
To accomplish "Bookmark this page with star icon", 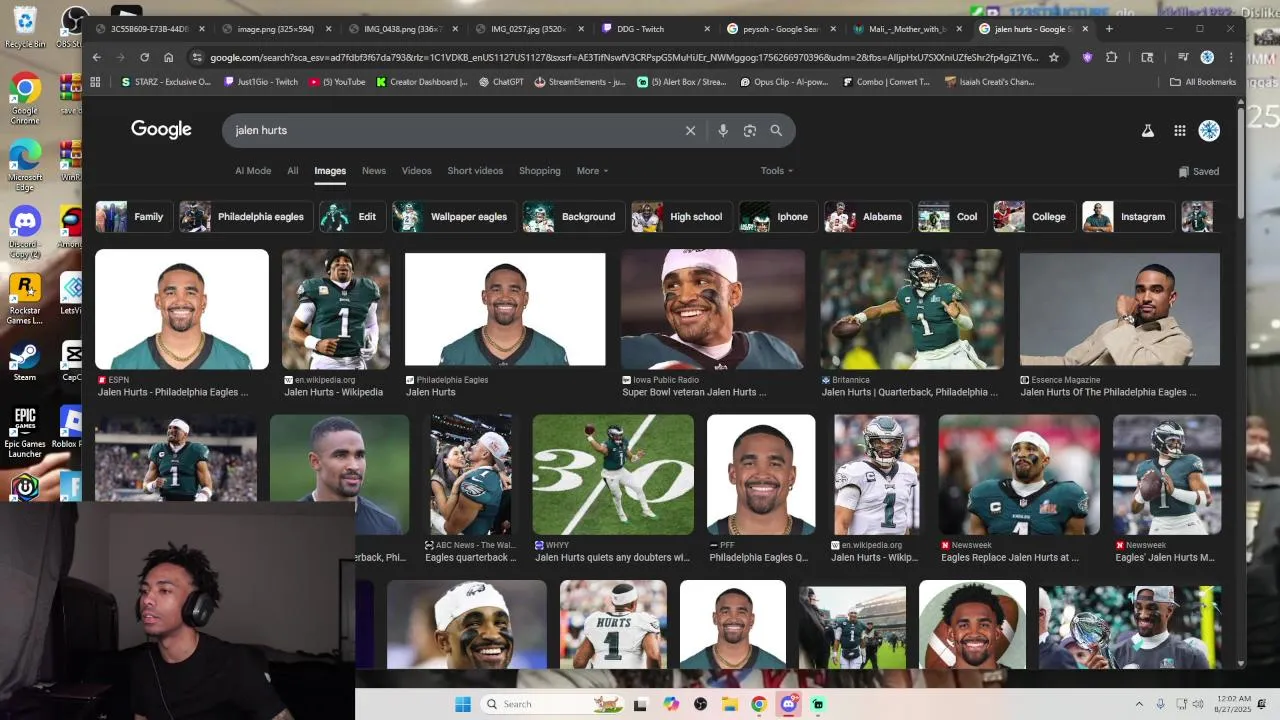I will coord(1054,58).
